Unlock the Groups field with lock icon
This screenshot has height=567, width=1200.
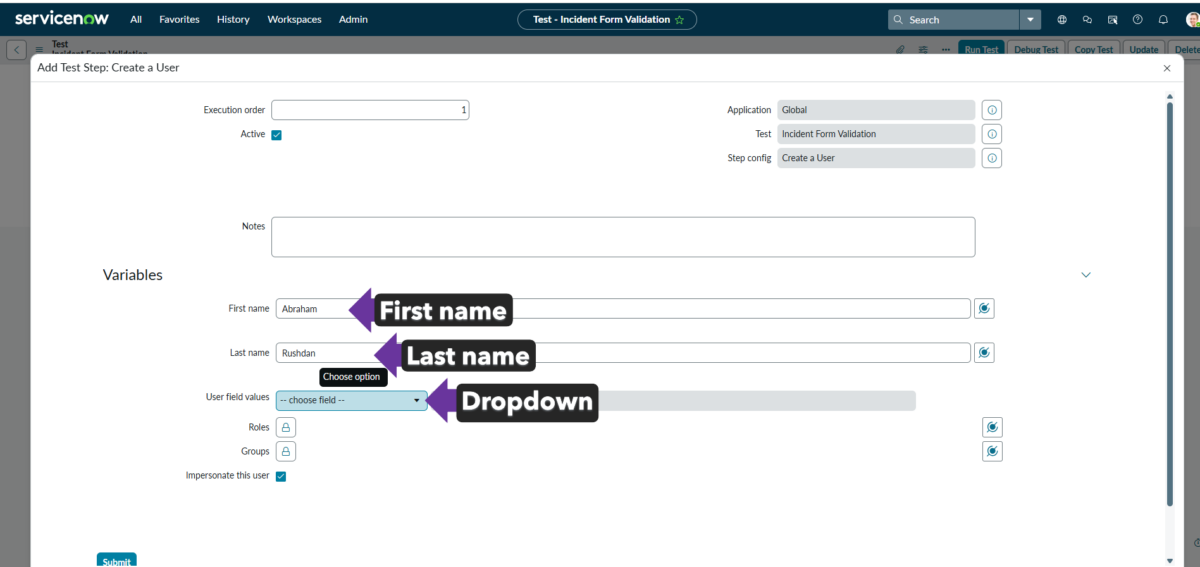[285, 452]
